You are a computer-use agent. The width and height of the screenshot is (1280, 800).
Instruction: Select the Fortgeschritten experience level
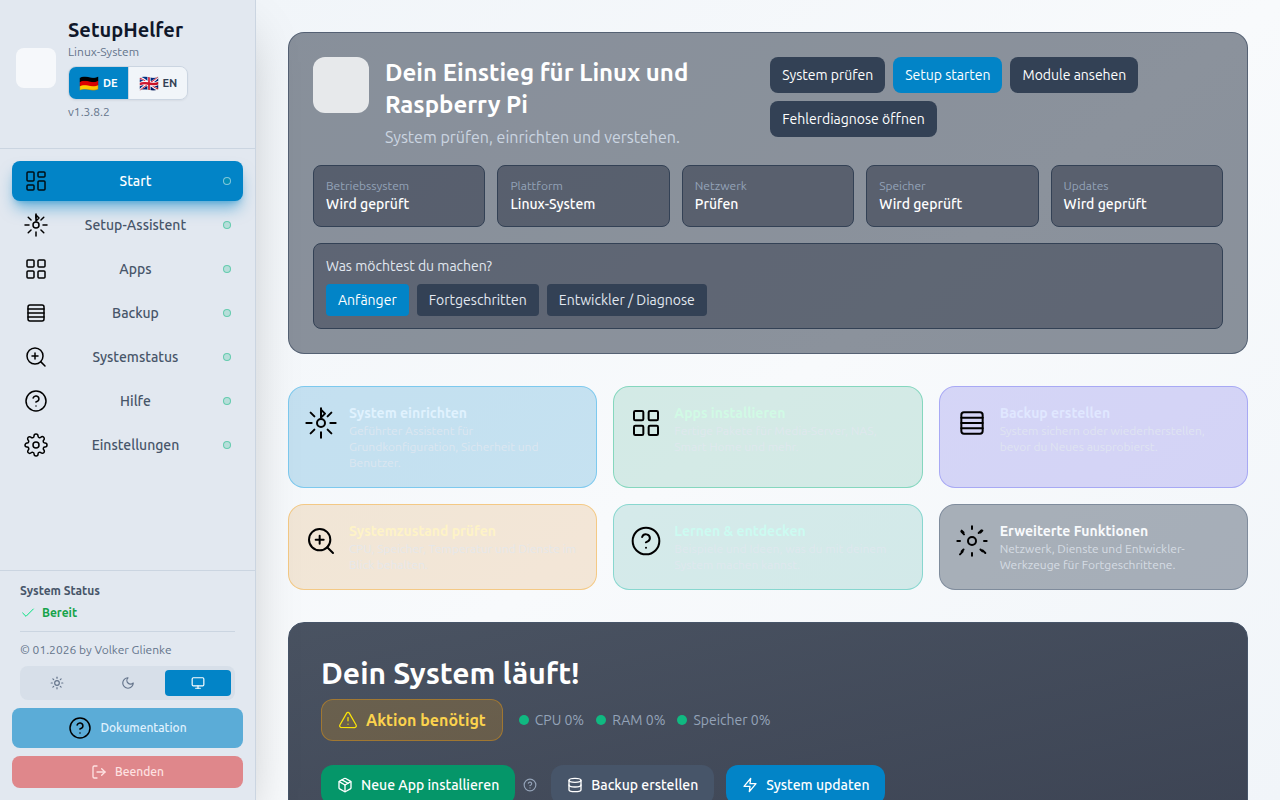tap(478, 300)
